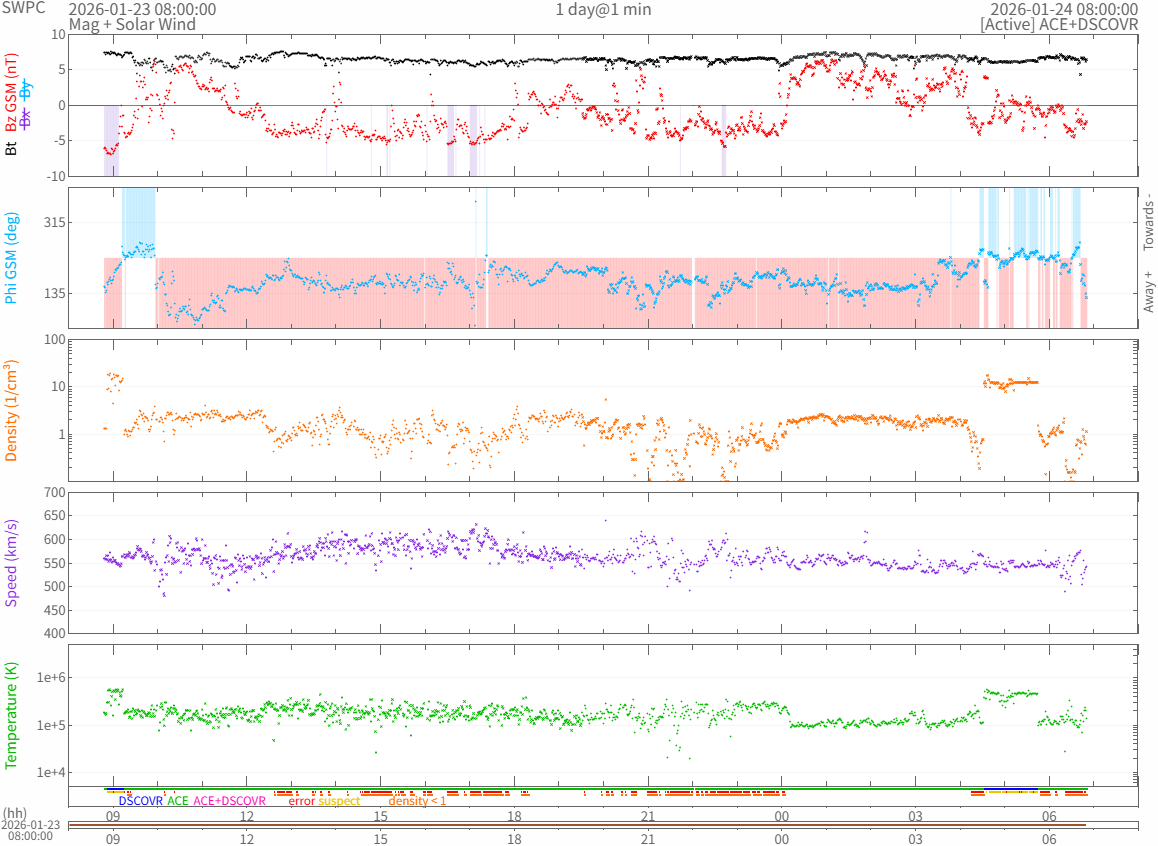Open the 1 day@1 min timespan selector
This screenshot has width=1158, height=846.
tap(603, 9)
